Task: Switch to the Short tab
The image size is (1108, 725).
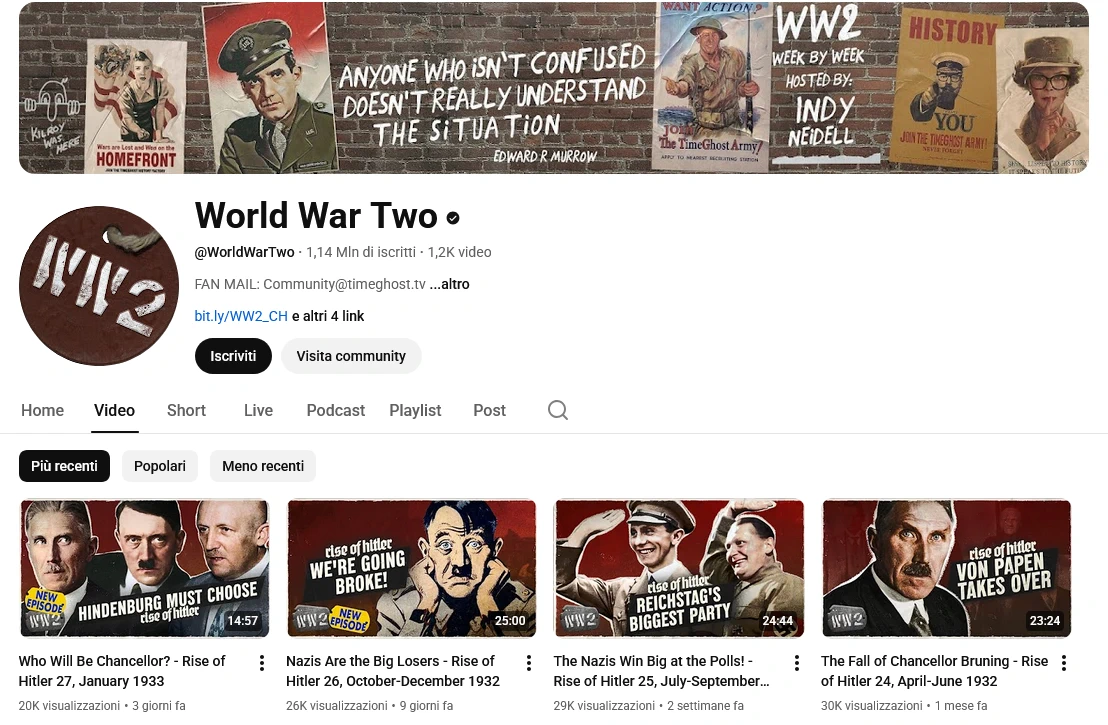Action: pos(186,411)
